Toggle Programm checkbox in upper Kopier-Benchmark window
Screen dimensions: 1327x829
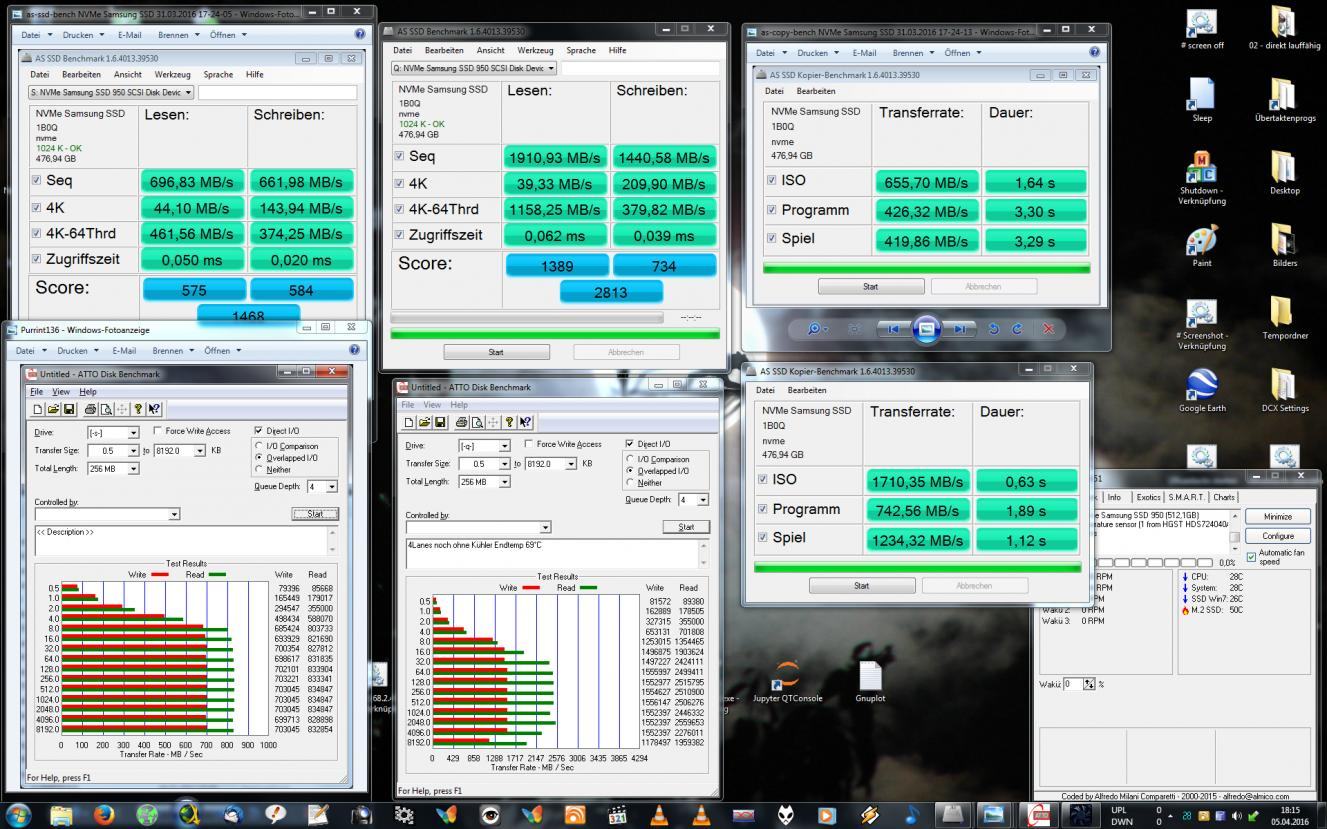[x=771, y=210]
